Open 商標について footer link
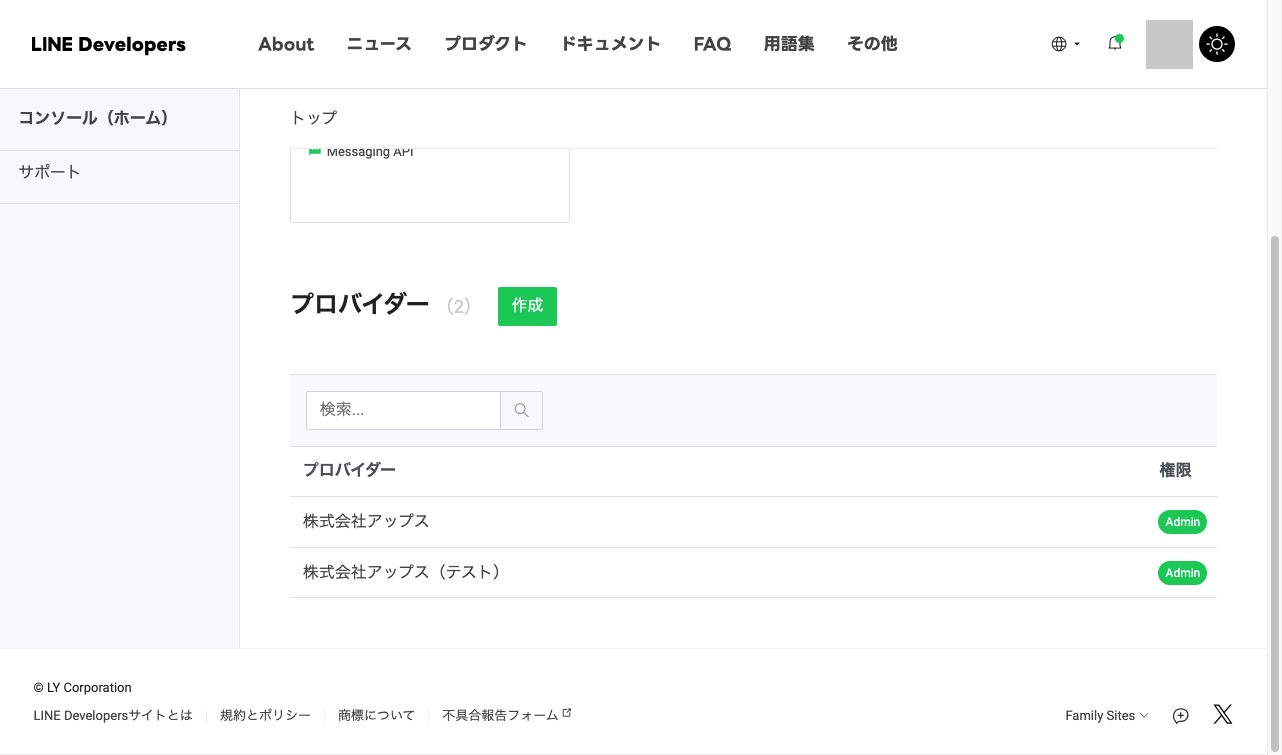 click(x=376, y=715)
